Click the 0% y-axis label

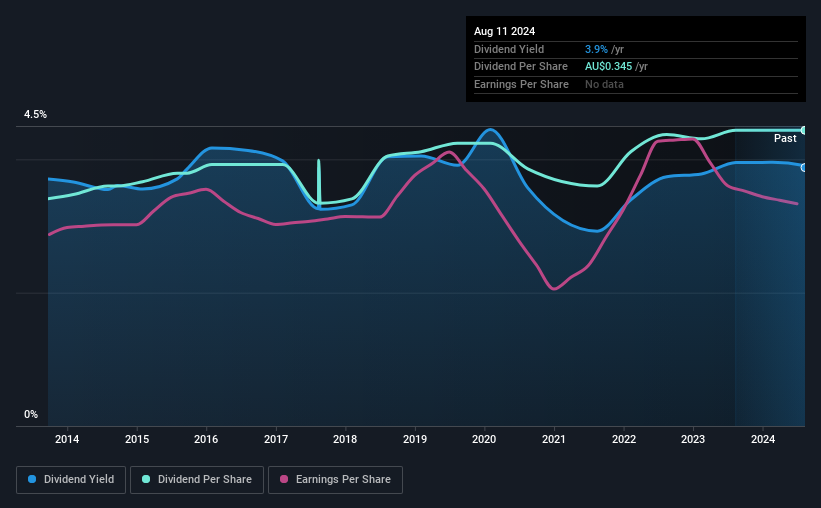tap(31, 414)
